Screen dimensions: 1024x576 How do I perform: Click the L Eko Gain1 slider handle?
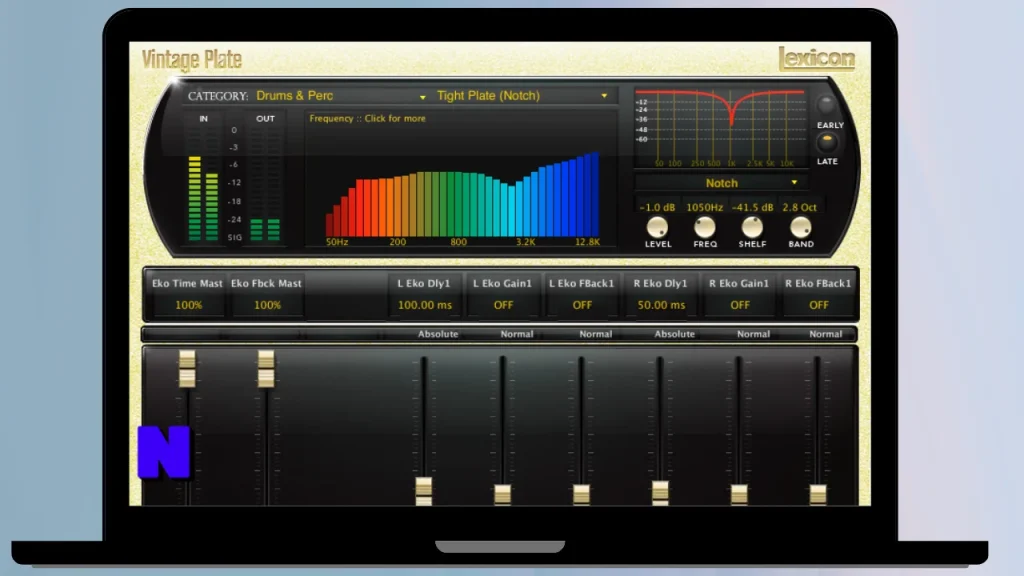[502, 494]
